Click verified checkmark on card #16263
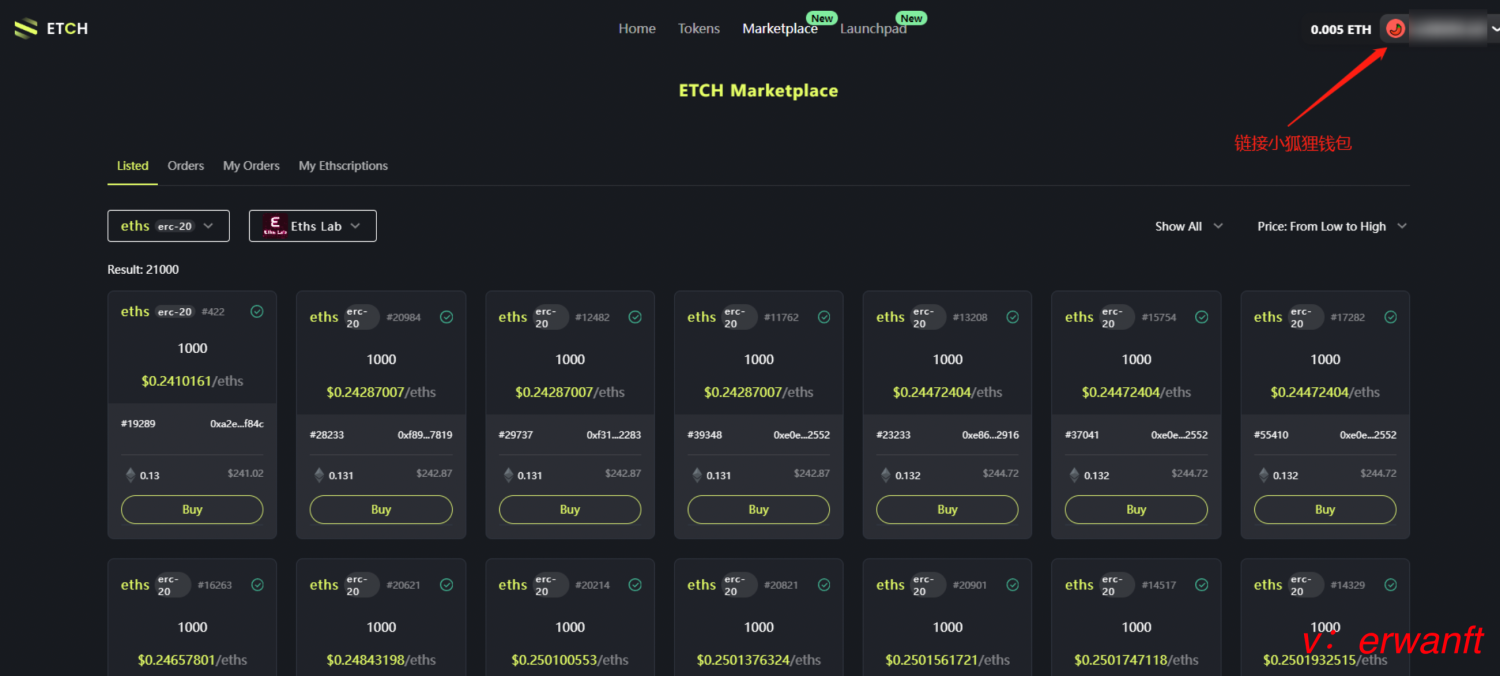Screen dimensions: 1500x676 coord(257,585)
